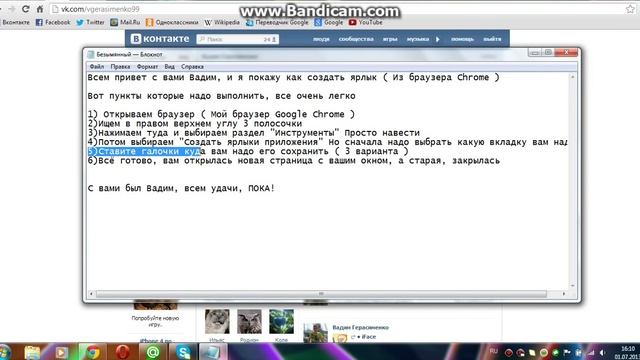640x360 pixels.
Task: Open the Wikipedia bookmark
Action: (222, 22)
